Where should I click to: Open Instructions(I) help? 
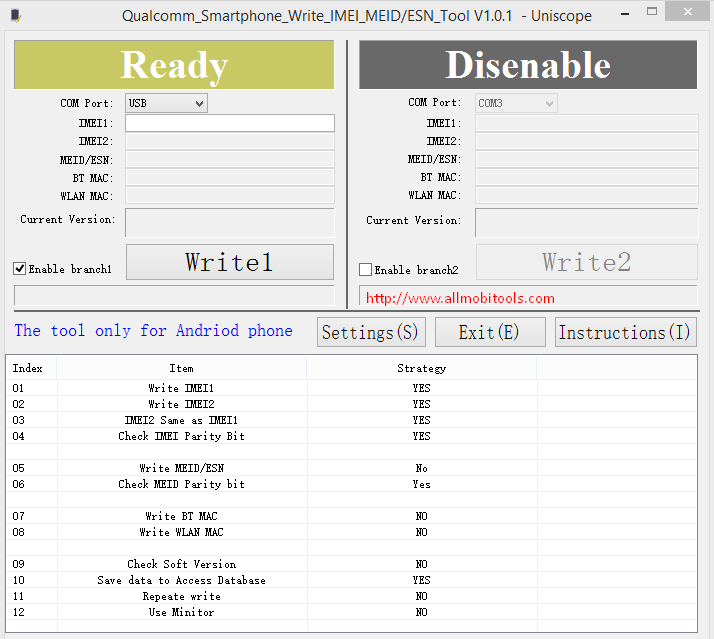pyautogui.click(x=625, y=332)
